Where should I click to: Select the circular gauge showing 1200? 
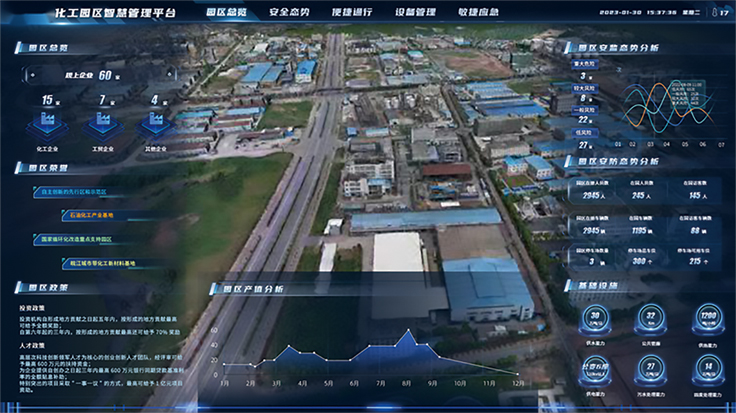pyautogui.click(x=708, y=318)
